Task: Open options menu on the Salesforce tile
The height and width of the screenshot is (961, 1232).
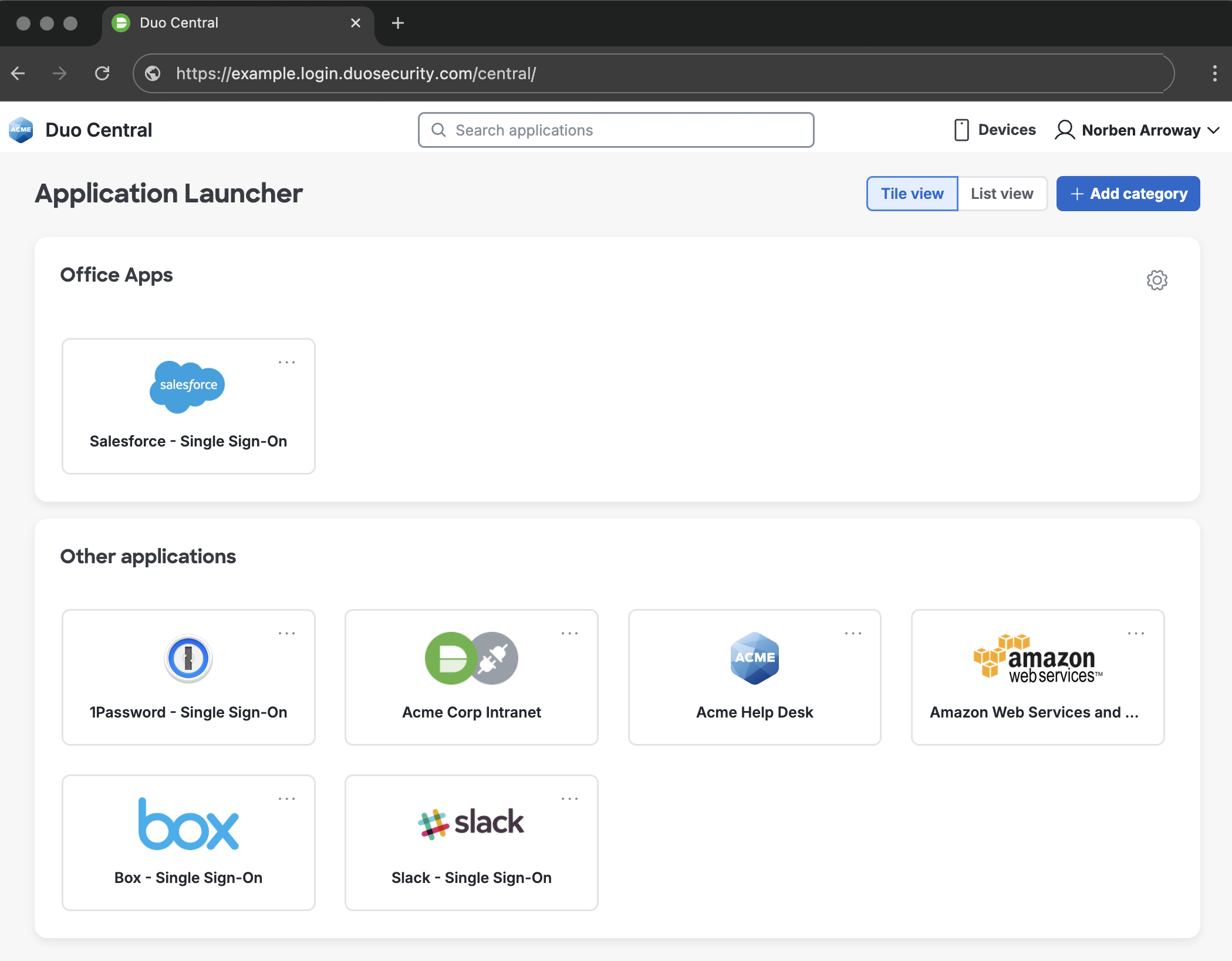Action: click(x=287, y=362)
